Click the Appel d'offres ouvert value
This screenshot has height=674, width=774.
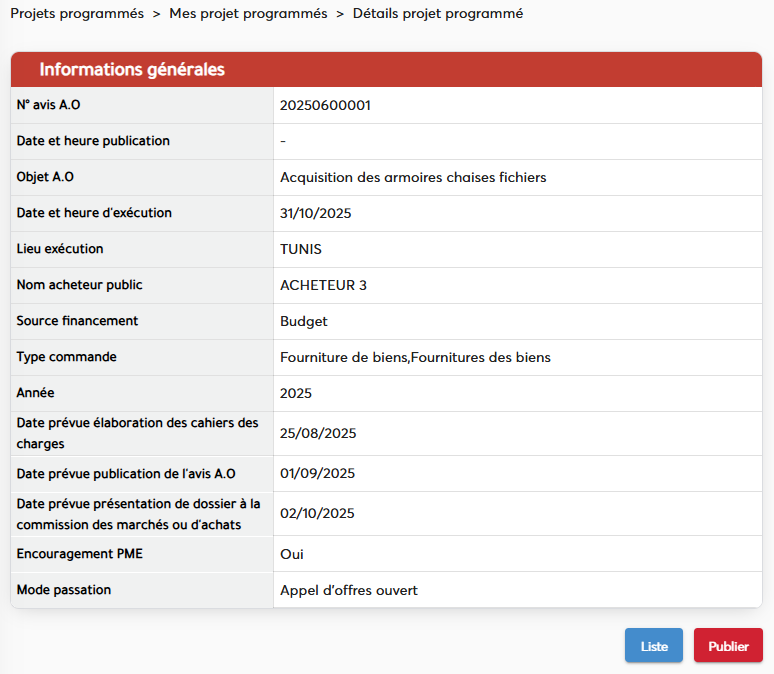349,590
